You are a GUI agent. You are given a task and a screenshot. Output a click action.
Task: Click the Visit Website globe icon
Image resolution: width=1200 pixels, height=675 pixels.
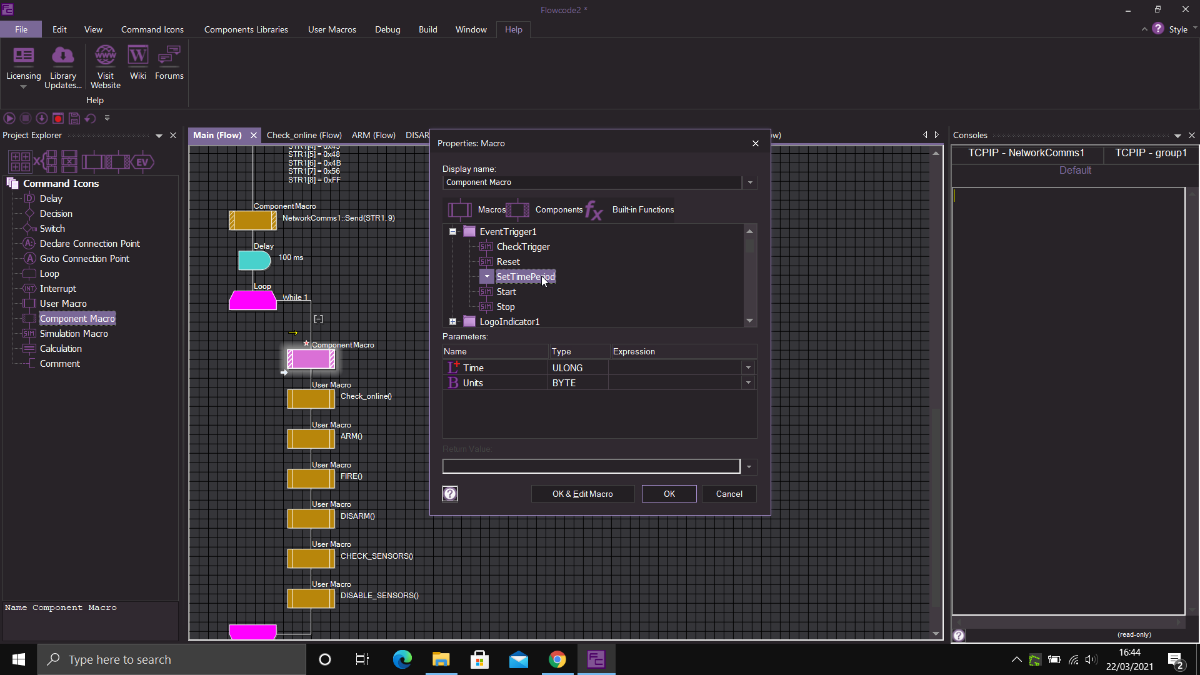point(105,57)
